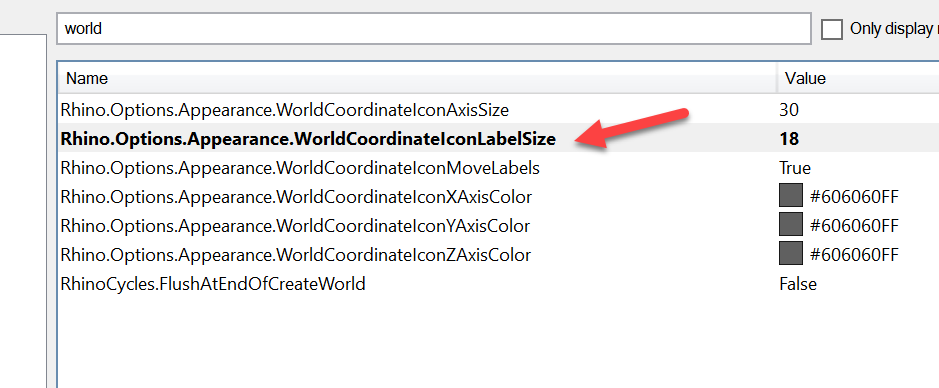Sort by the Name column header
The height and width of the screenshot is (388, 939).
[417, 78]
